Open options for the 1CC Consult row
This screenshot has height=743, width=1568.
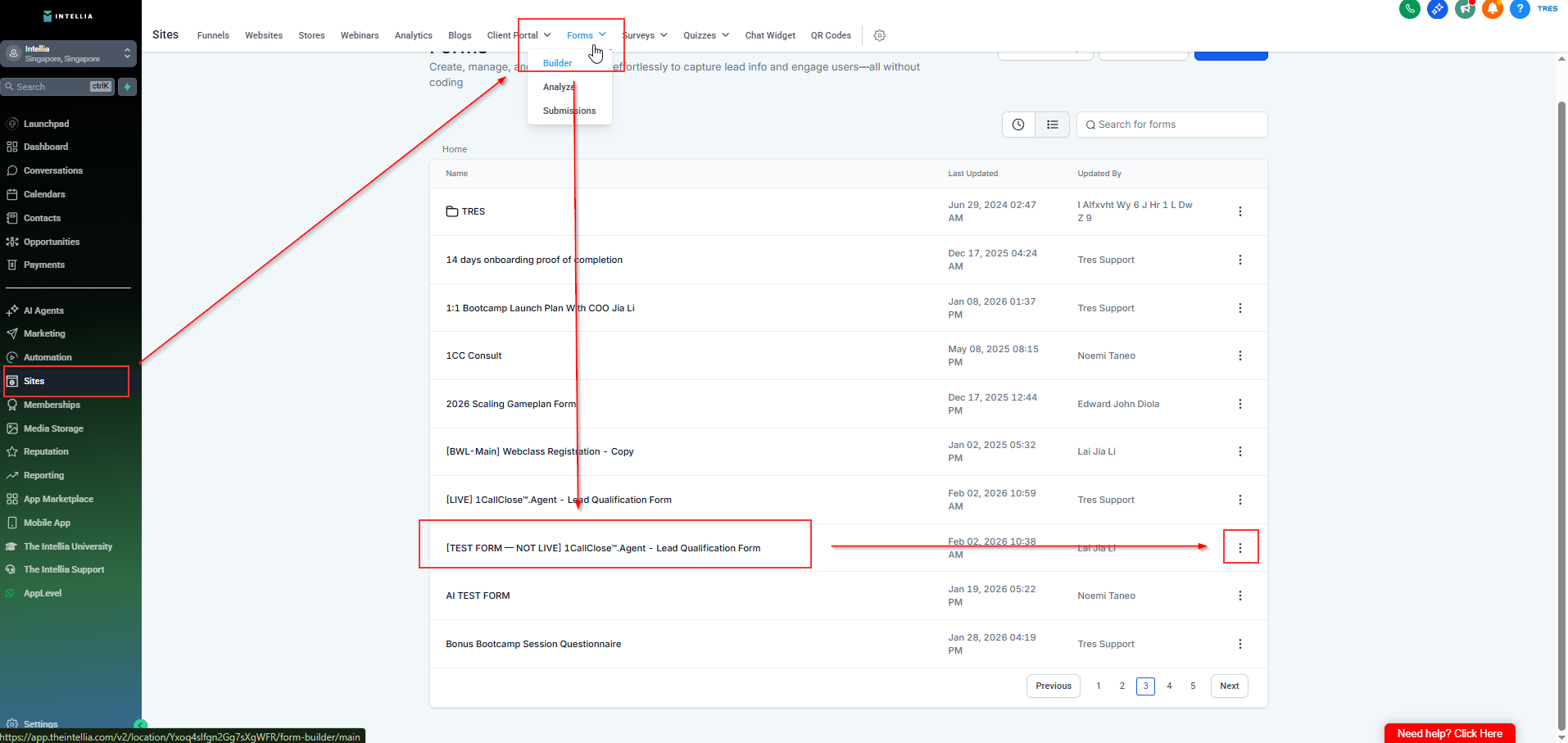(1240, 356)
